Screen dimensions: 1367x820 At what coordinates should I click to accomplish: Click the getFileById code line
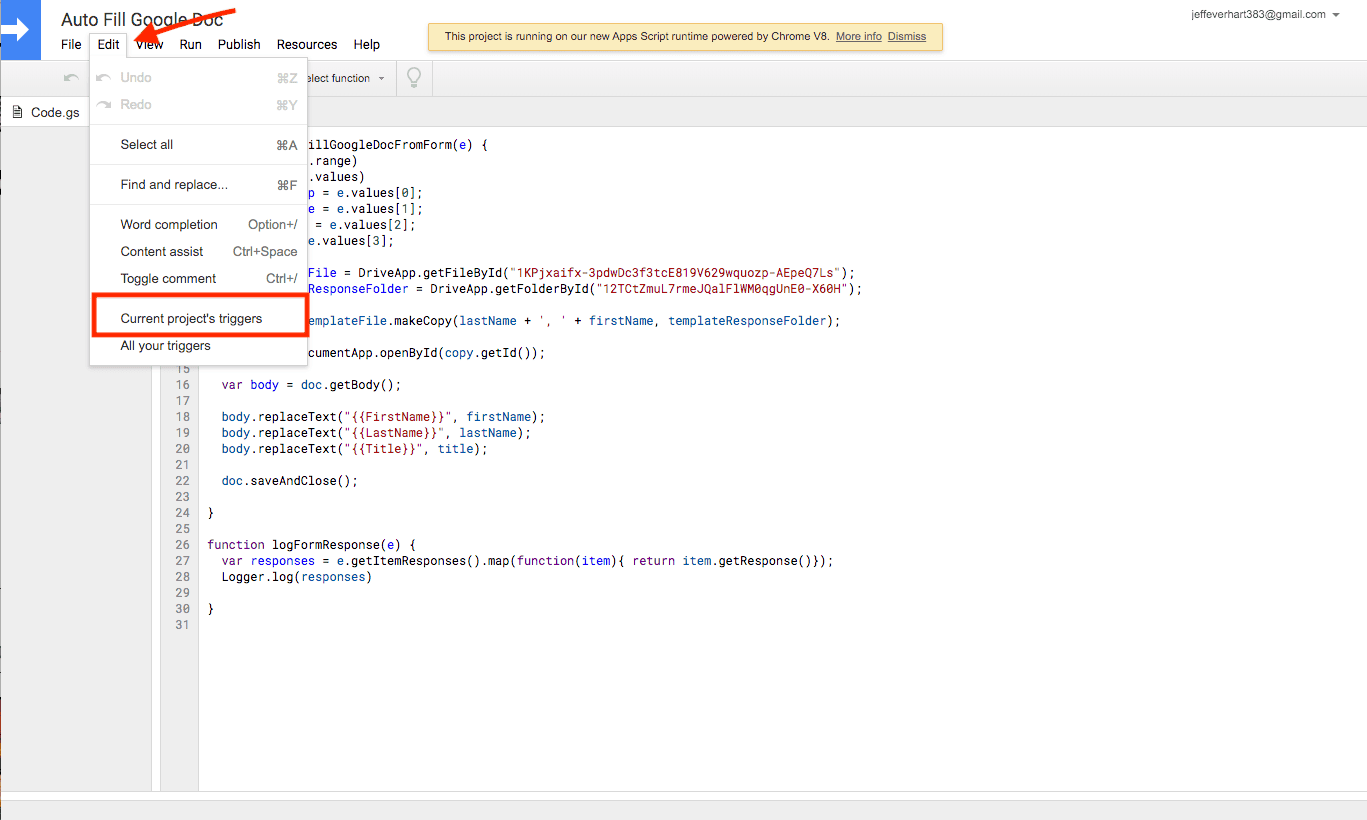coord(581,273)
